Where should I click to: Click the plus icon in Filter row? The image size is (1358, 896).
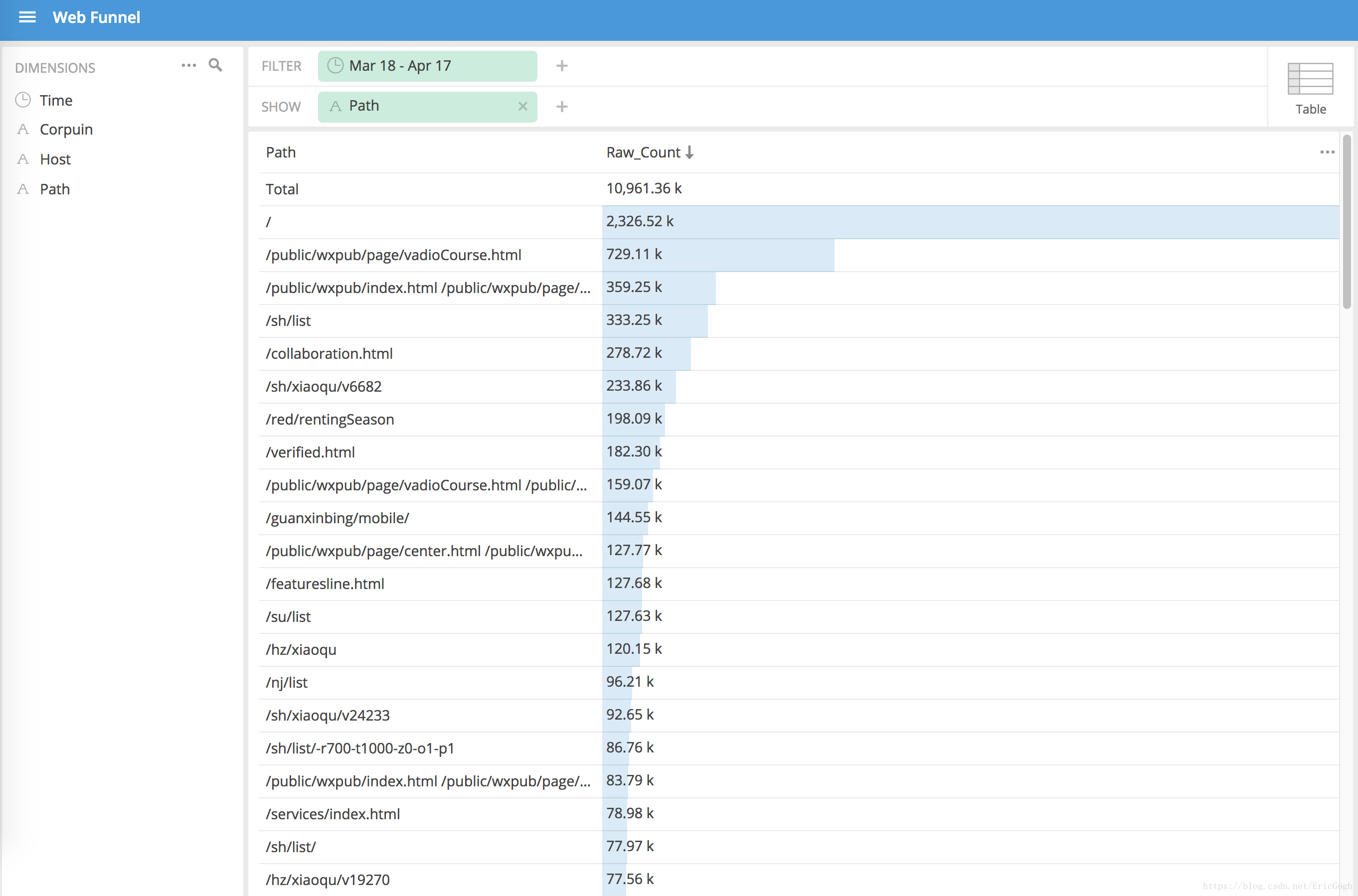coord(562,66)
